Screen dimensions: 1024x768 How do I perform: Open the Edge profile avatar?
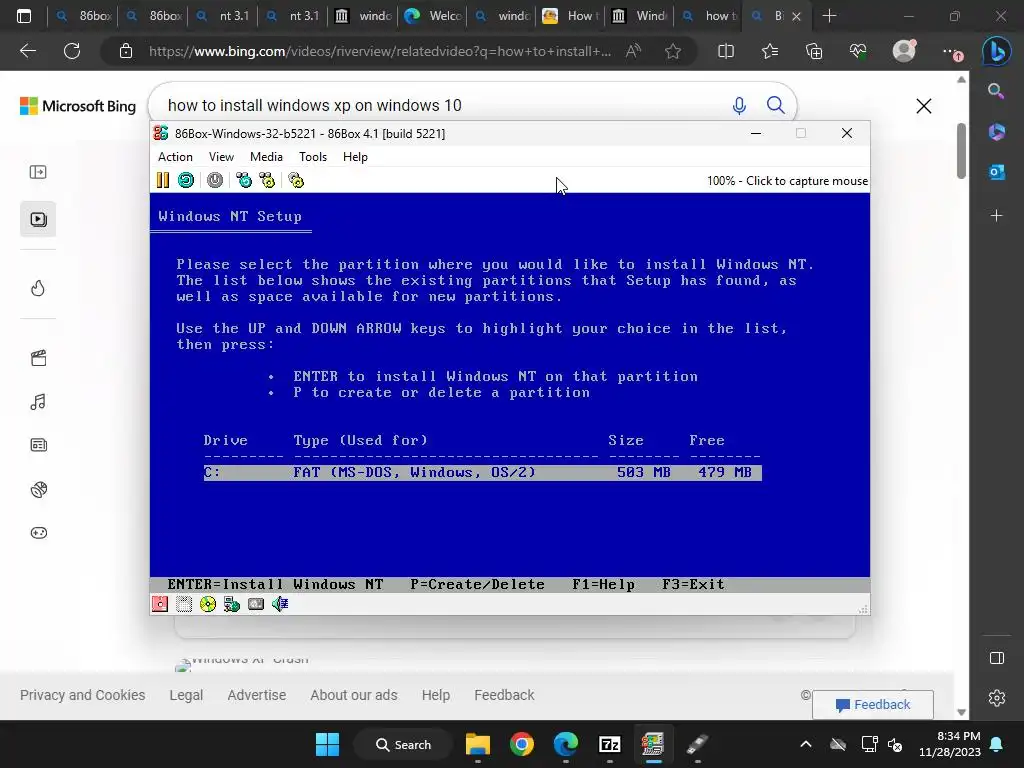(904, 51)
